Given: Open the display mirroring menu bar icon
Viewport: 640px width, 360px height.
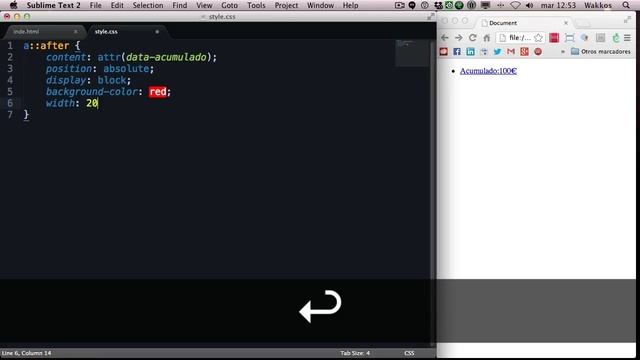Looking at the screenshot, I should pyautogui.click(x=485, y=5).
